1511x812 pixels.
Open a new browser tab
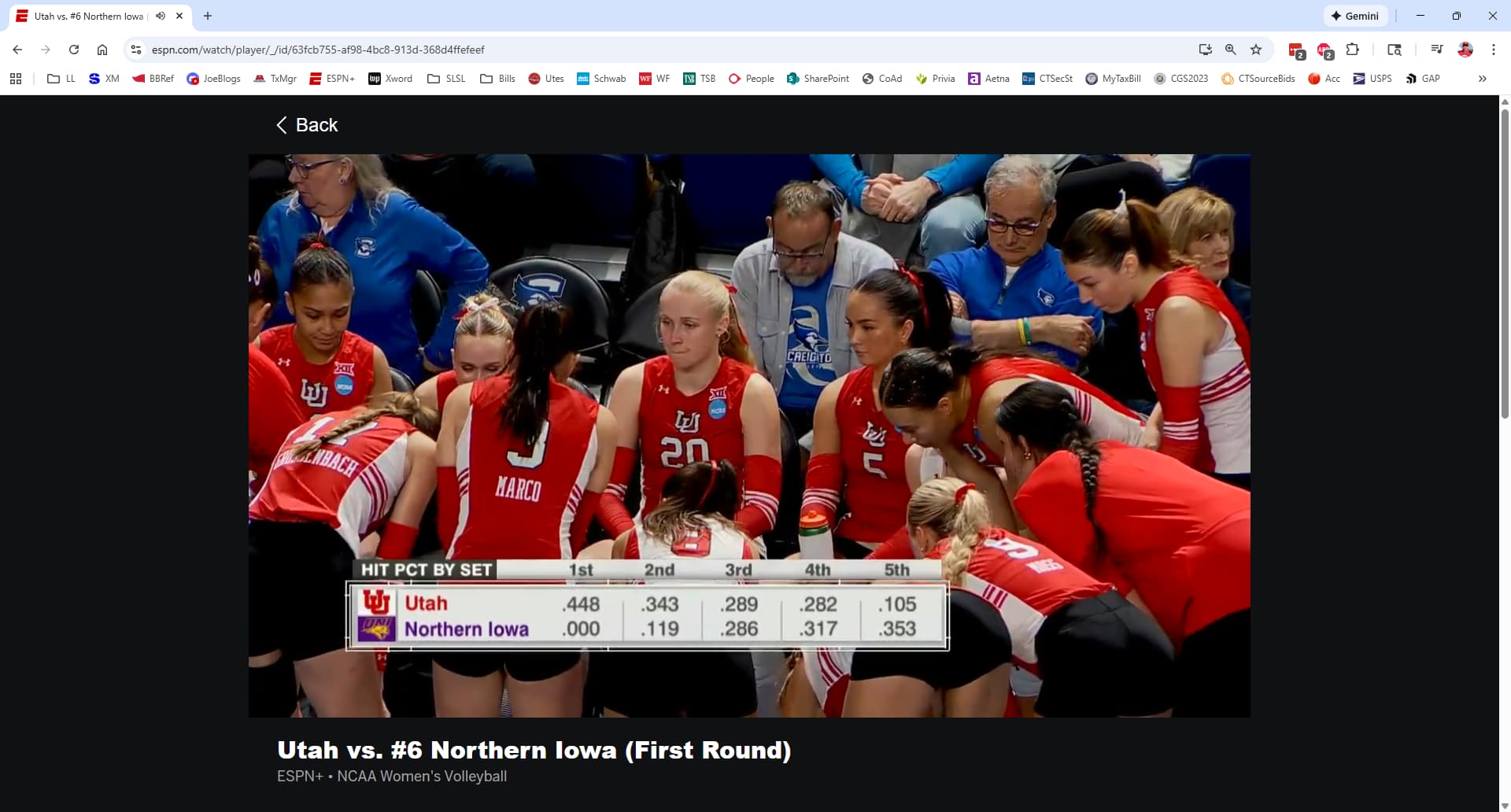point(208,16)
